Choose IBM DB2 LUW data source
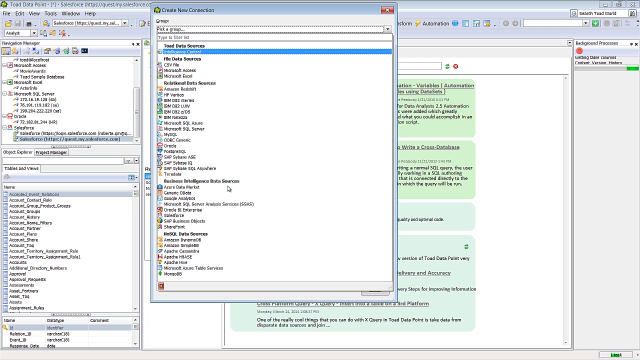The width and height of the screenshot is (640, 360). pyautogui.click(x=176, y=106)
